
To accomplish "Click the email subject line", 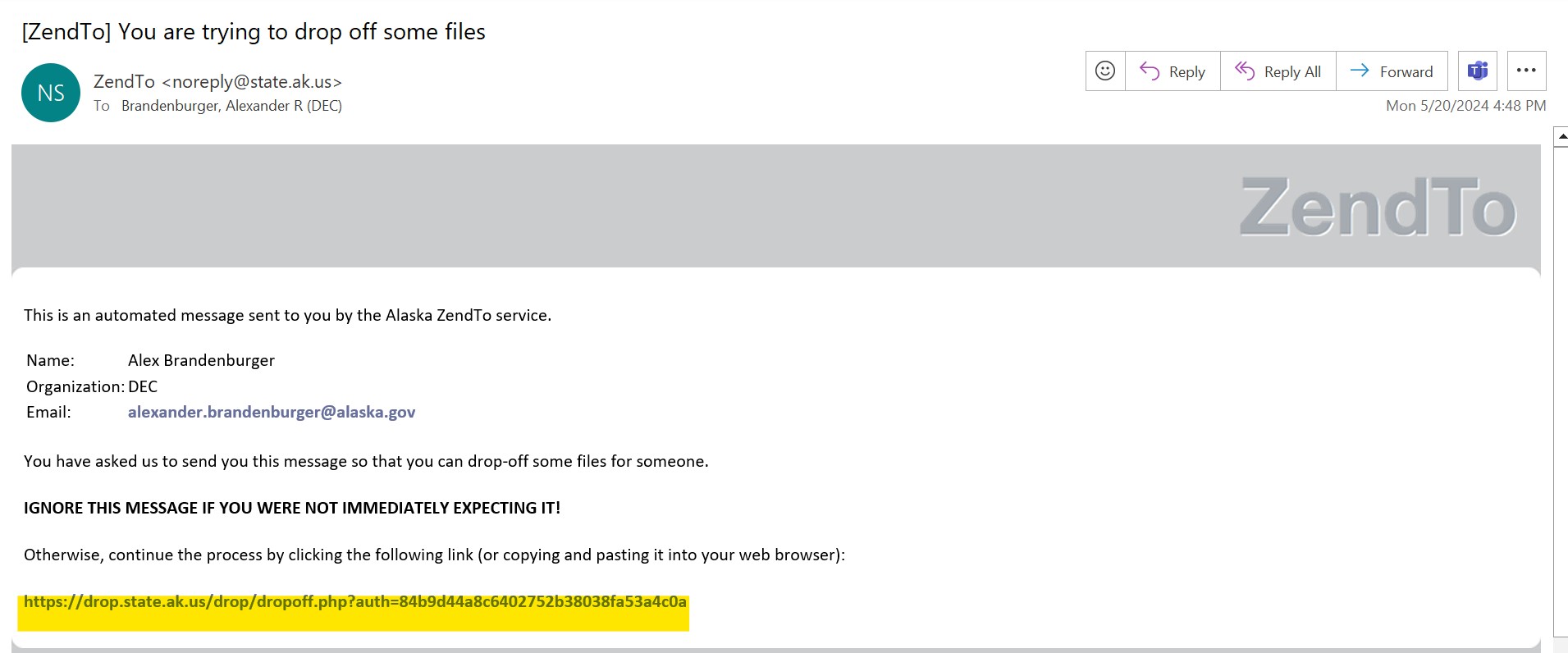I will [254, 32].
